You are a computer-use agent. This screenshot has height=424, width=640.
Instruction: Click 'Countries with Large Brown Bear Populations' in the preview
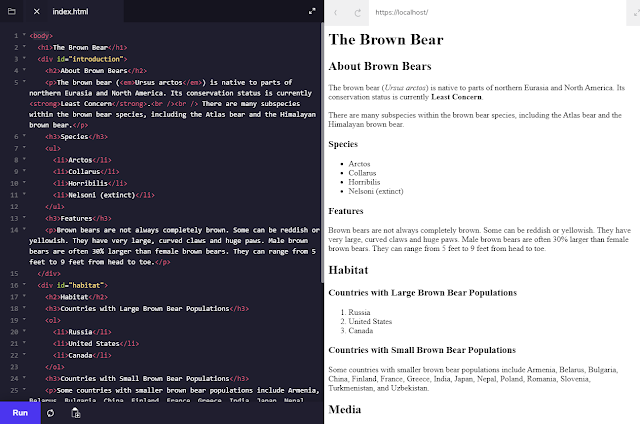(422, 293)
